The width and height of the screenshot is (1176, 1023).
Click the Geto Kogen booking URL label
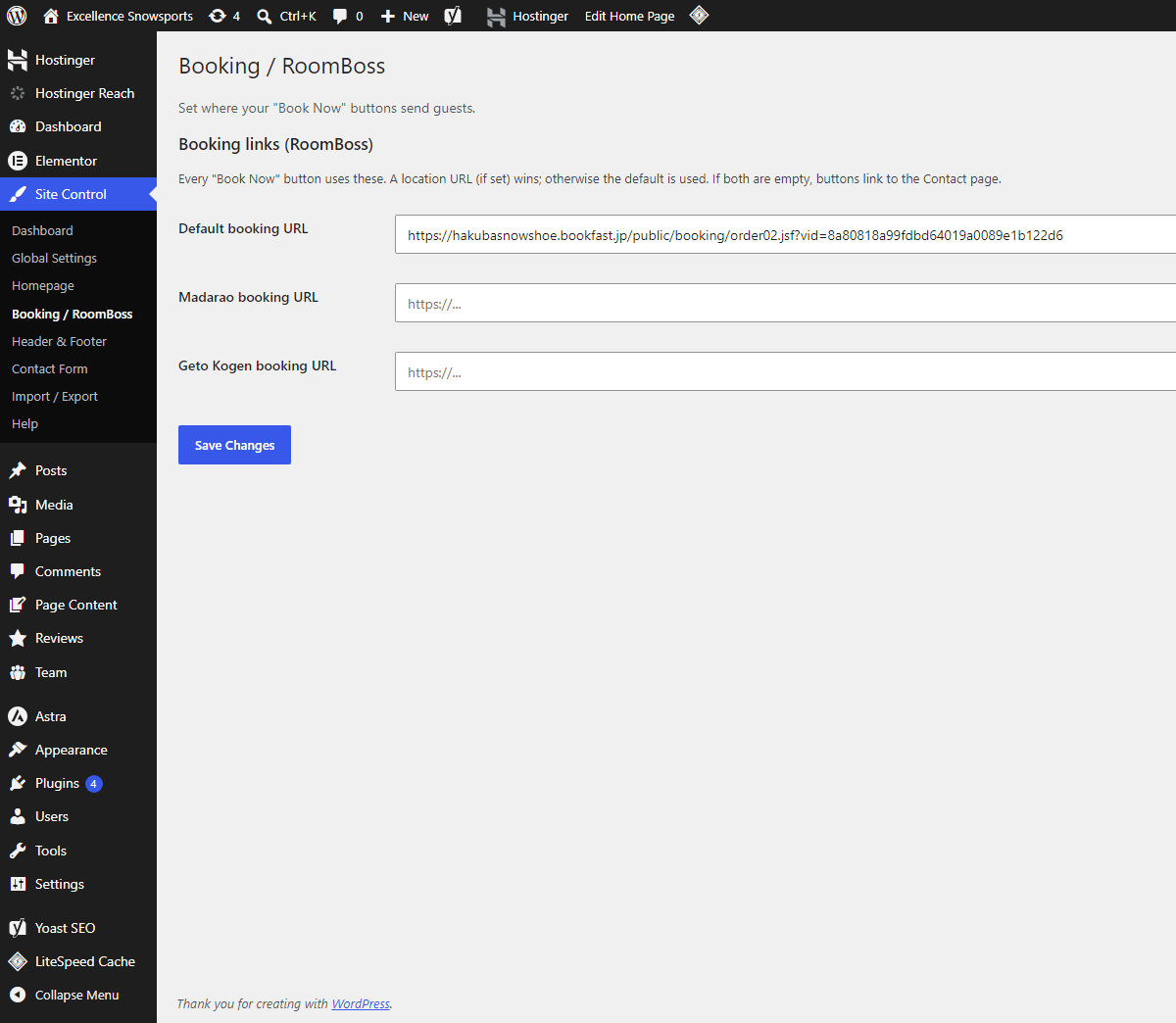coord(257,365)
